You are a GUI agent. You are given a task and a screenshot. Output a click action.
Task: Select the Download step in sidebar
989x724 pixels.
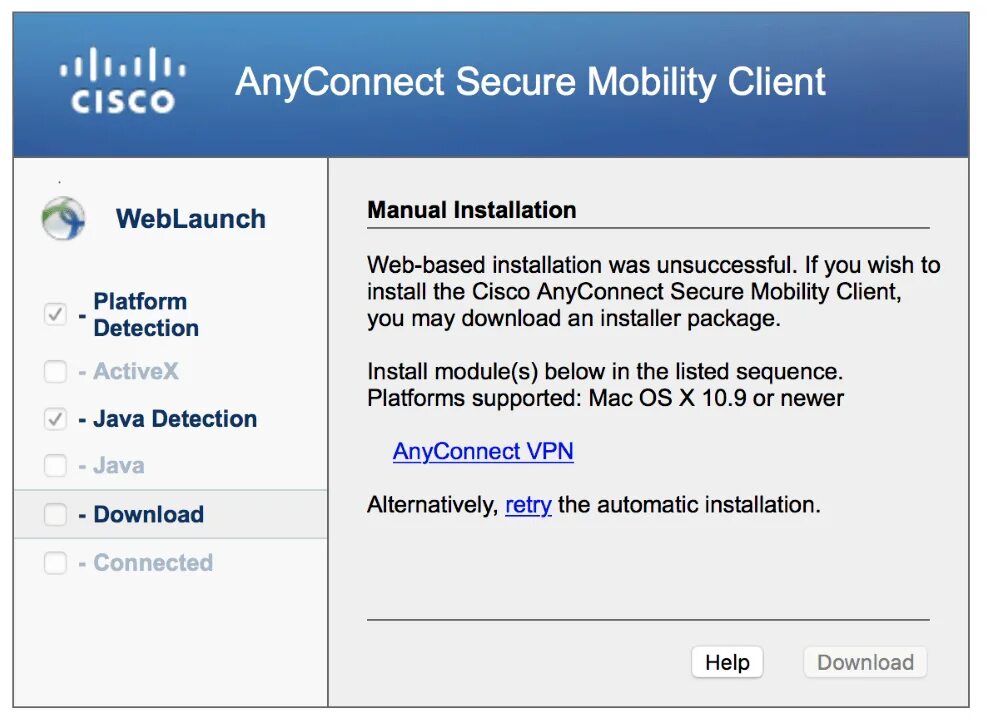[148, 515]
